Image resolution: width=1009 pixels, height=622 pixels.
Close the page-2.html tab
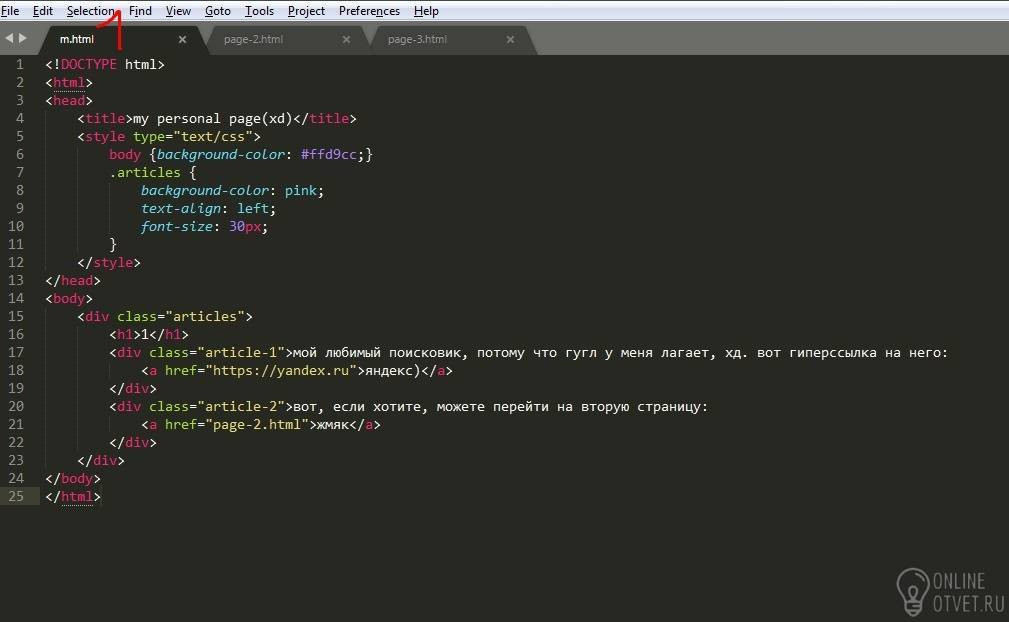pyautogui.click(x=346, y=40)
